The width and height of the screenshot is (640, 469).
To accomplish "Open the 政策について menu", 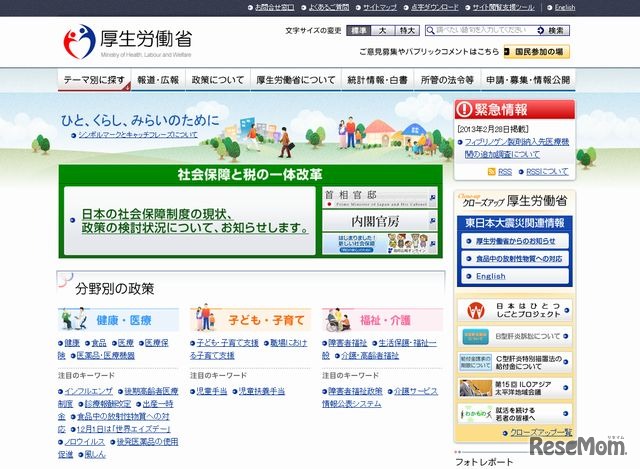I will pos(218,80).
